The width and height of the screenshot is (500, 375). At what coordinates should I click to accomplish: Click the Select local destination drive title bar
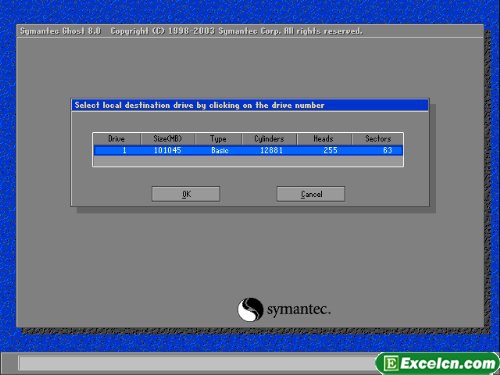coord(250,105)
